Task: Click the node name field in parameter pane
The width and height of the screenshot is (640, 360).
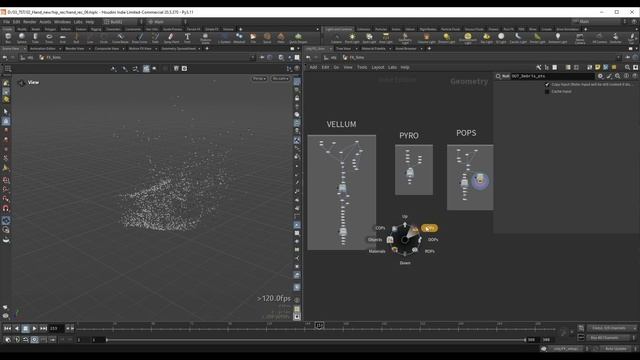Action: pos(552,76)
